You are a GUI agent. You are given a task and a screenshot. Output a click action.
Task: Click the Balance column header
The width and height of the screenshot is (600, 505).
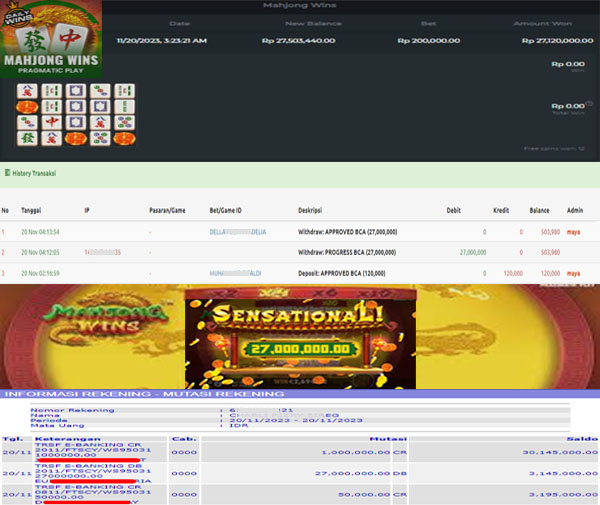point(540,210)
